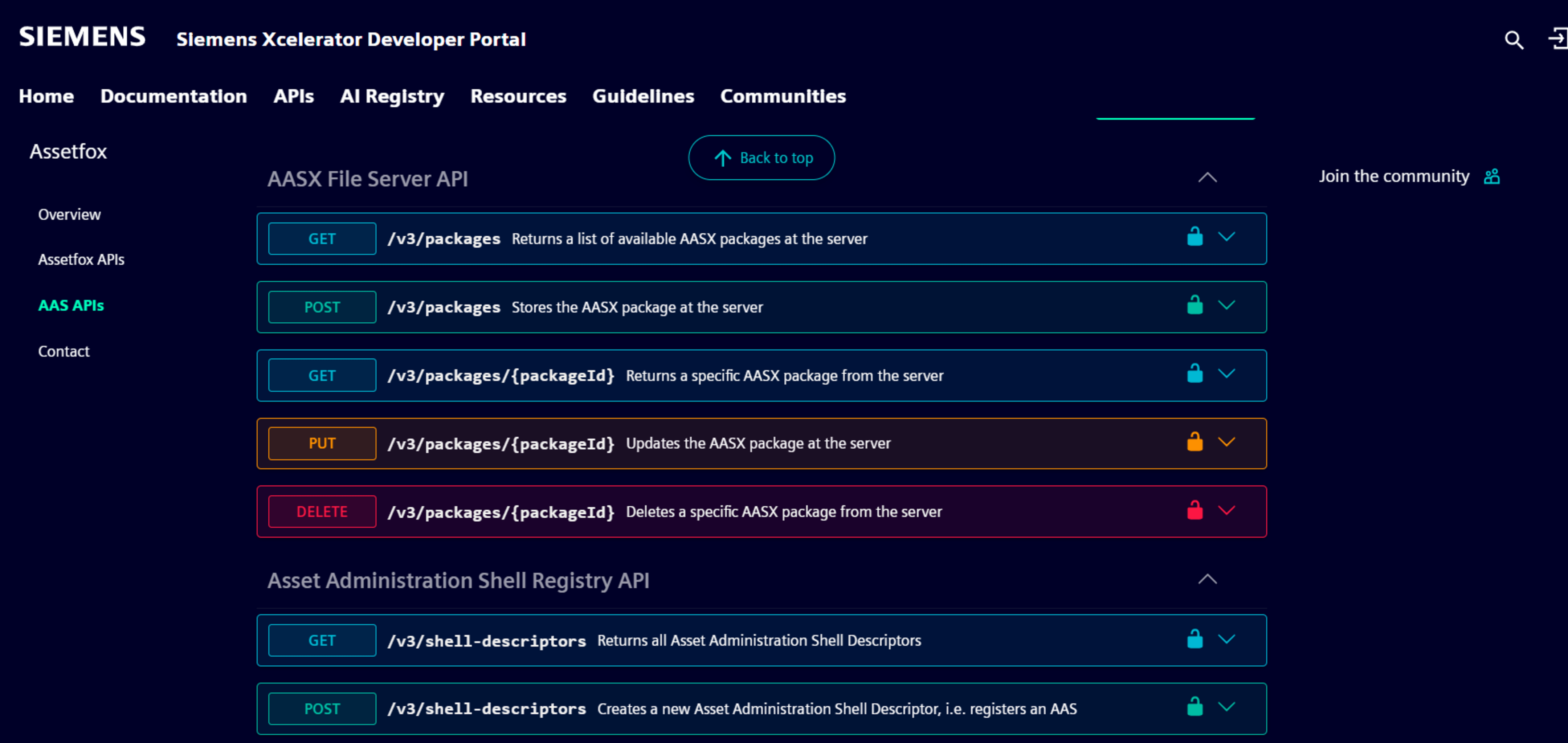Open the APIs menu
The width and height of the screenshot is (1568, 743).
(x=293, y=96)
